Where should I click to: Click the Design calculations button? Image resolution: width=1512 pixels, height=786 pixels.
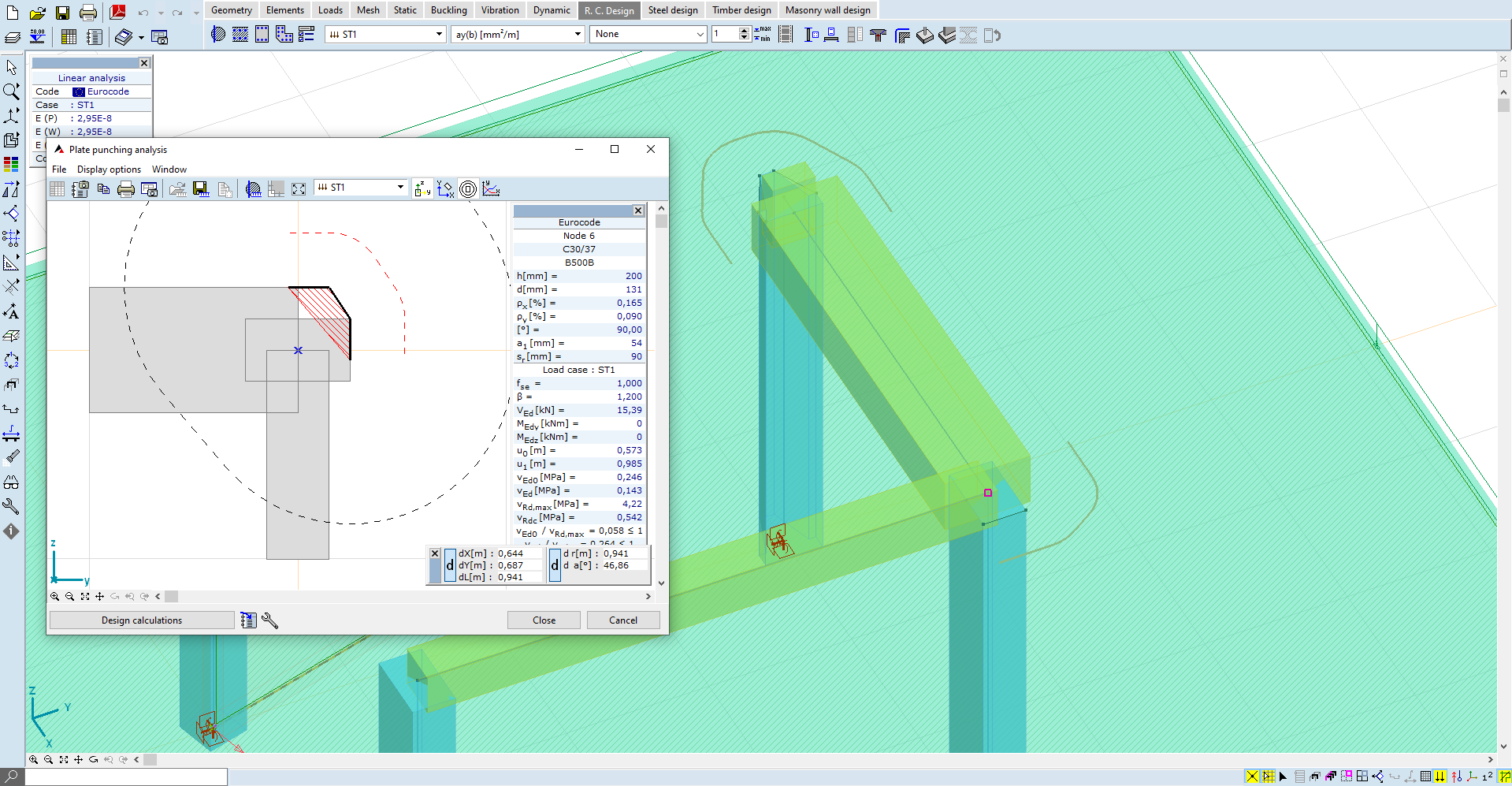tap(142, 620)
